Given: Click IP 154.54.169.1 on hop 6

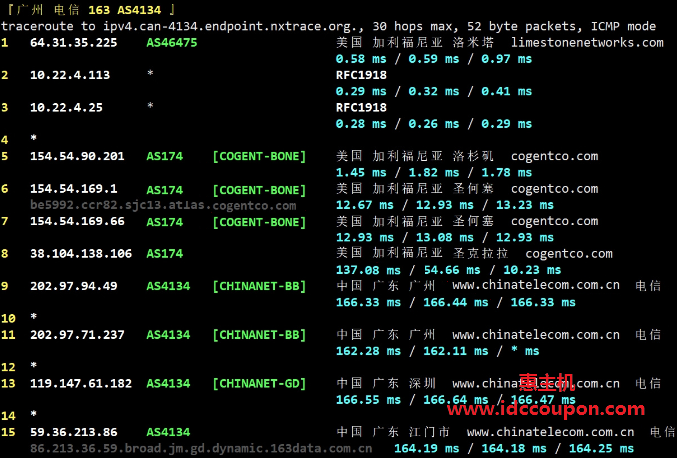Looking at the screenshot, I should click(x=73, y=189).
